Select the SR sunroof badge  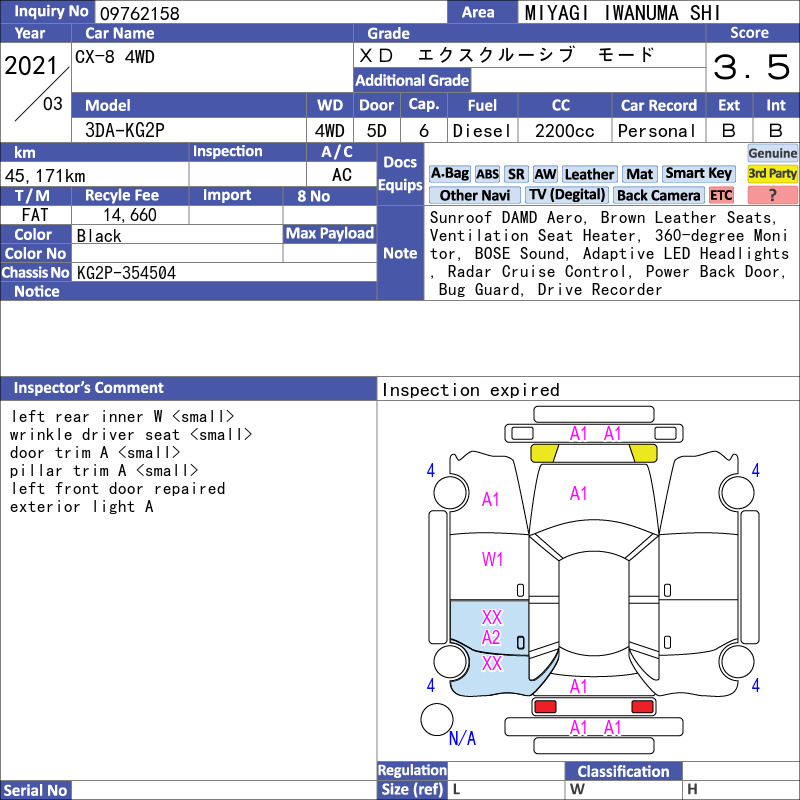pos(516,174)
